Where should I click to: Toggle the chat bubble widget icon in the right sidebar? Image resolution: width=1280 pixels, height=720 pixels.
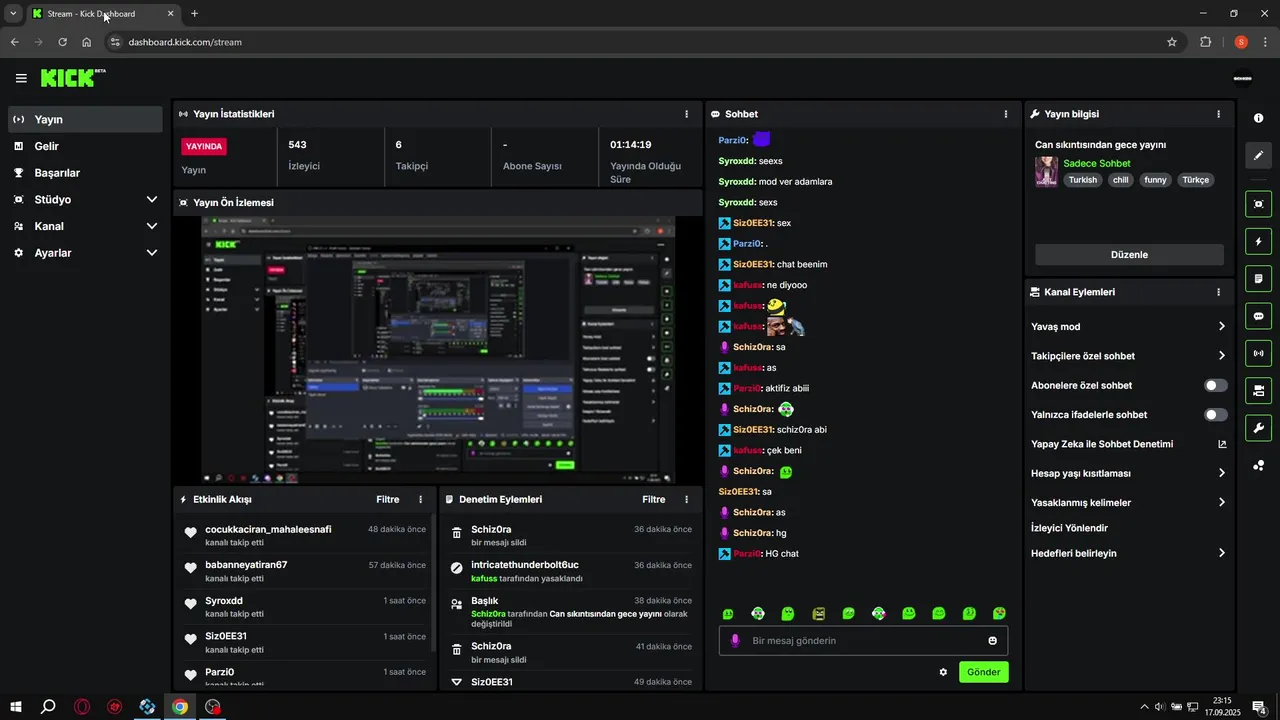pos(1258,316)
